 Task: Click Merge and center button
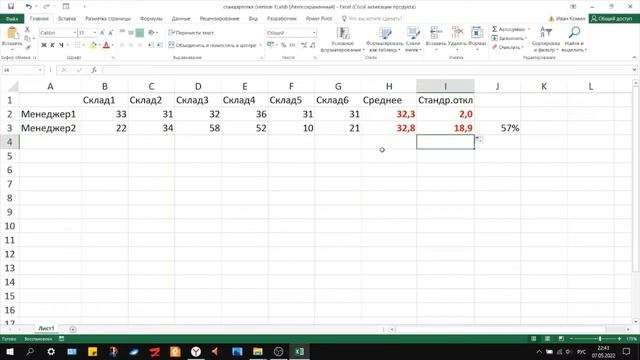tap(212, 45)
